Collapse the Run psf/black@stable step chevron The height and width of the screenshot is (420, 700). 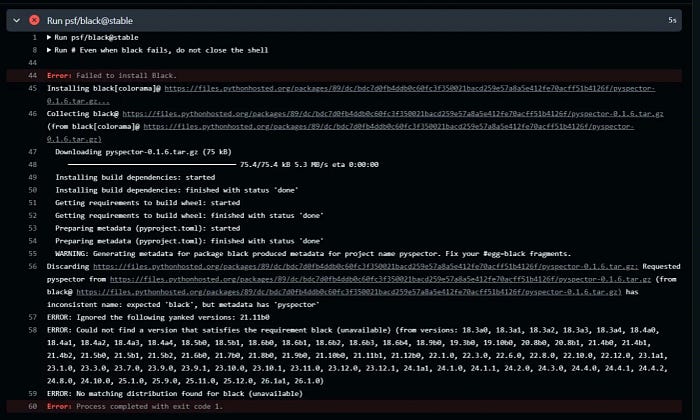17,21
